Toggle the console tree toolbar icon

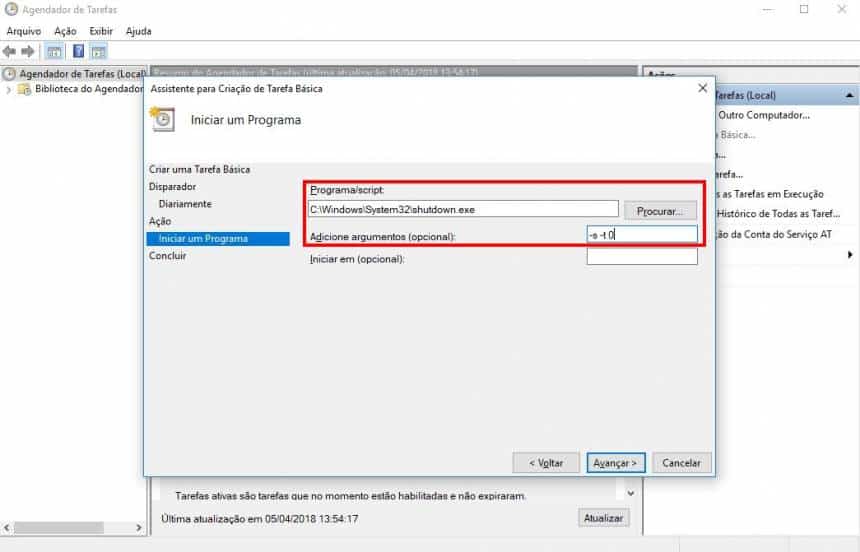coord(54,52)
